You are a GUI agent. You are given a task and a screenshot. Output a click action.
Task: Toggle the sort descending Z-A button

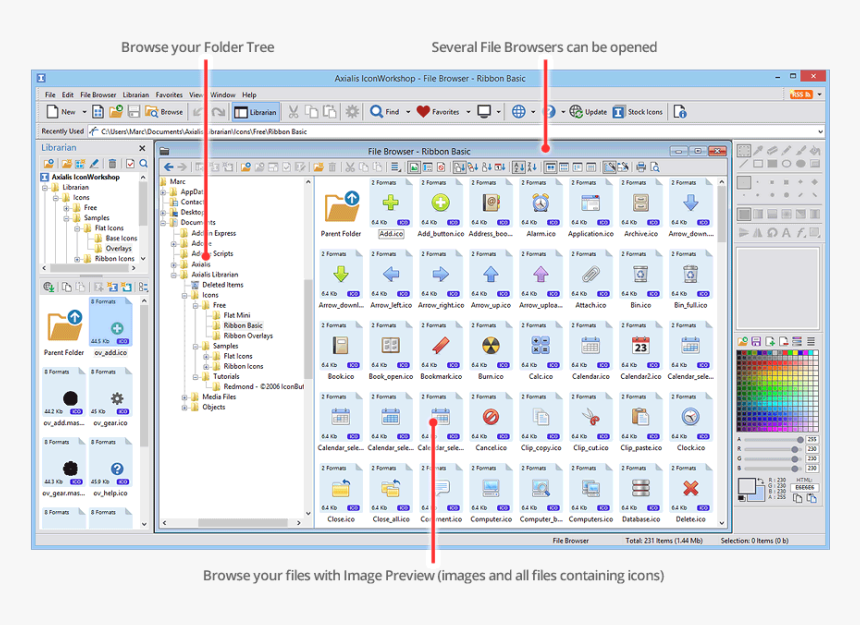click(532, 167)
